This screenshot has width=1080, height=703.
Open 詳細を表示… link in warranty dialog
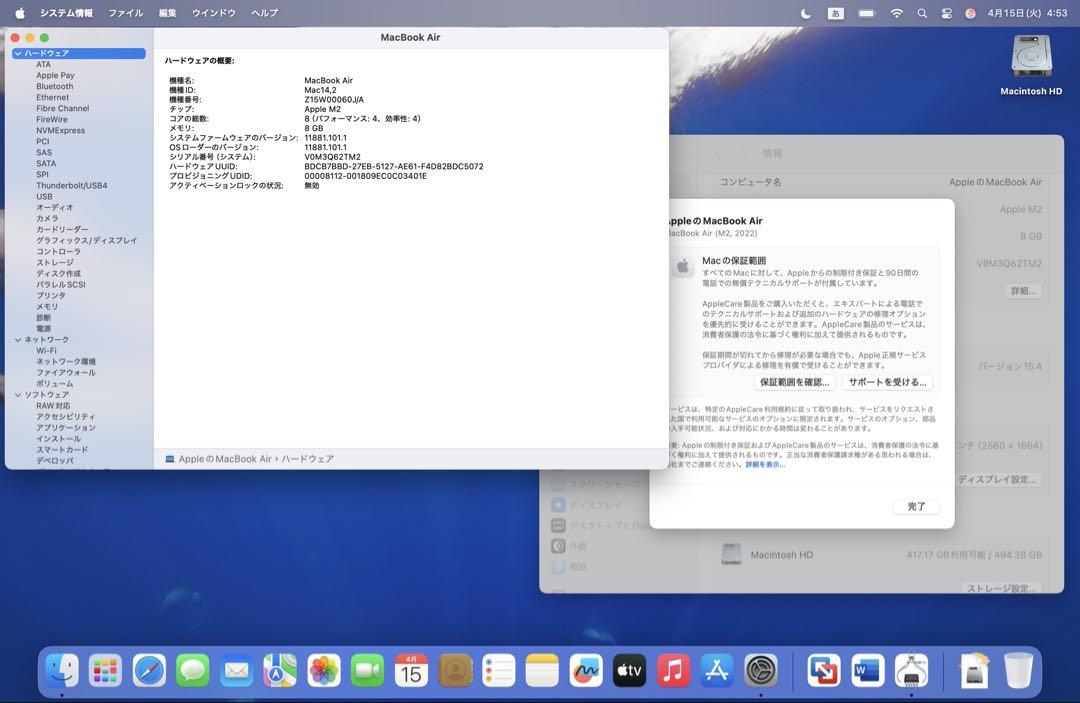tap(765, 465)
